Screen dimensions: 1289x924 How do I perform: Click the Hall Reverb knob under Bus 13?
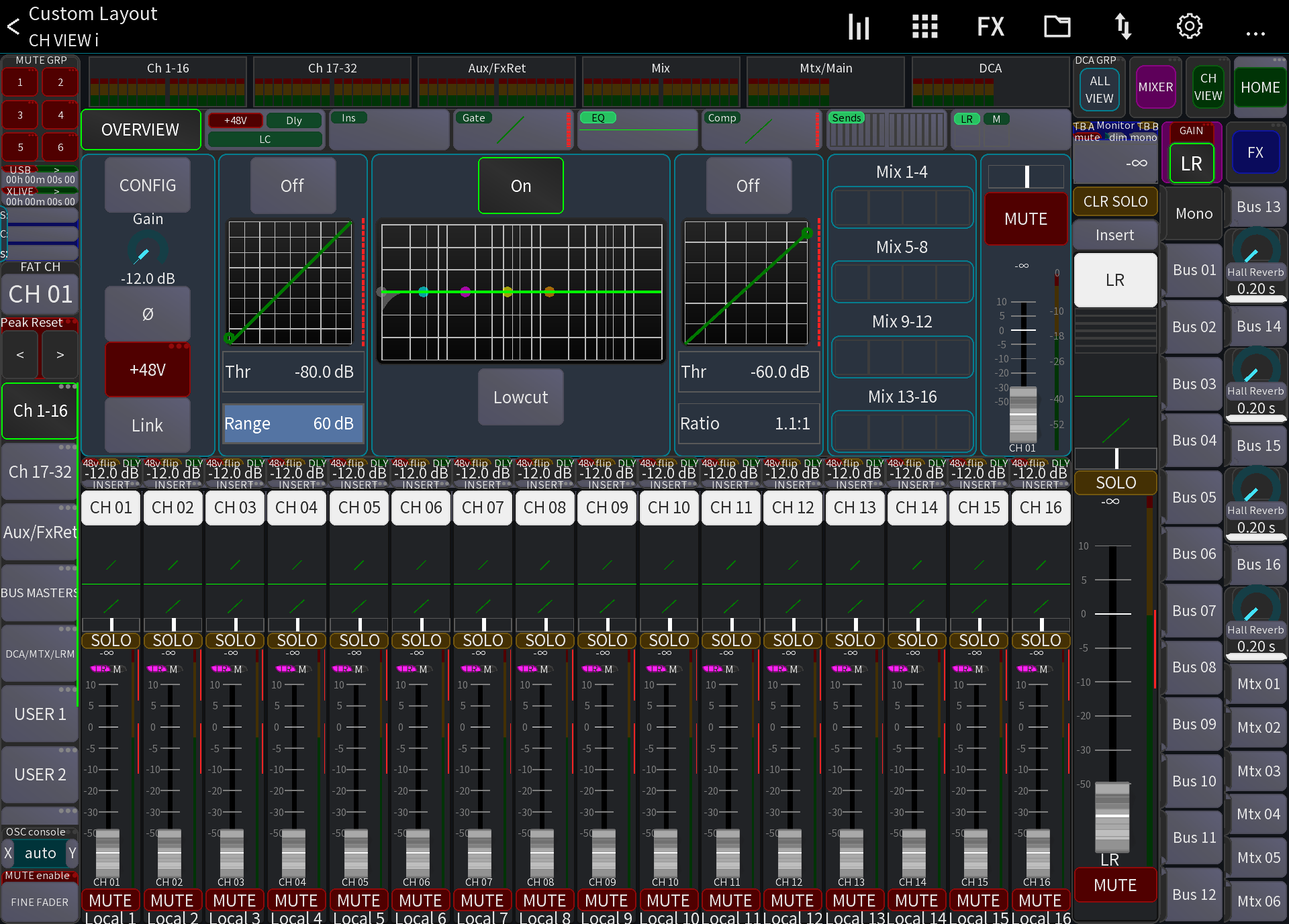click(1255, 248)
